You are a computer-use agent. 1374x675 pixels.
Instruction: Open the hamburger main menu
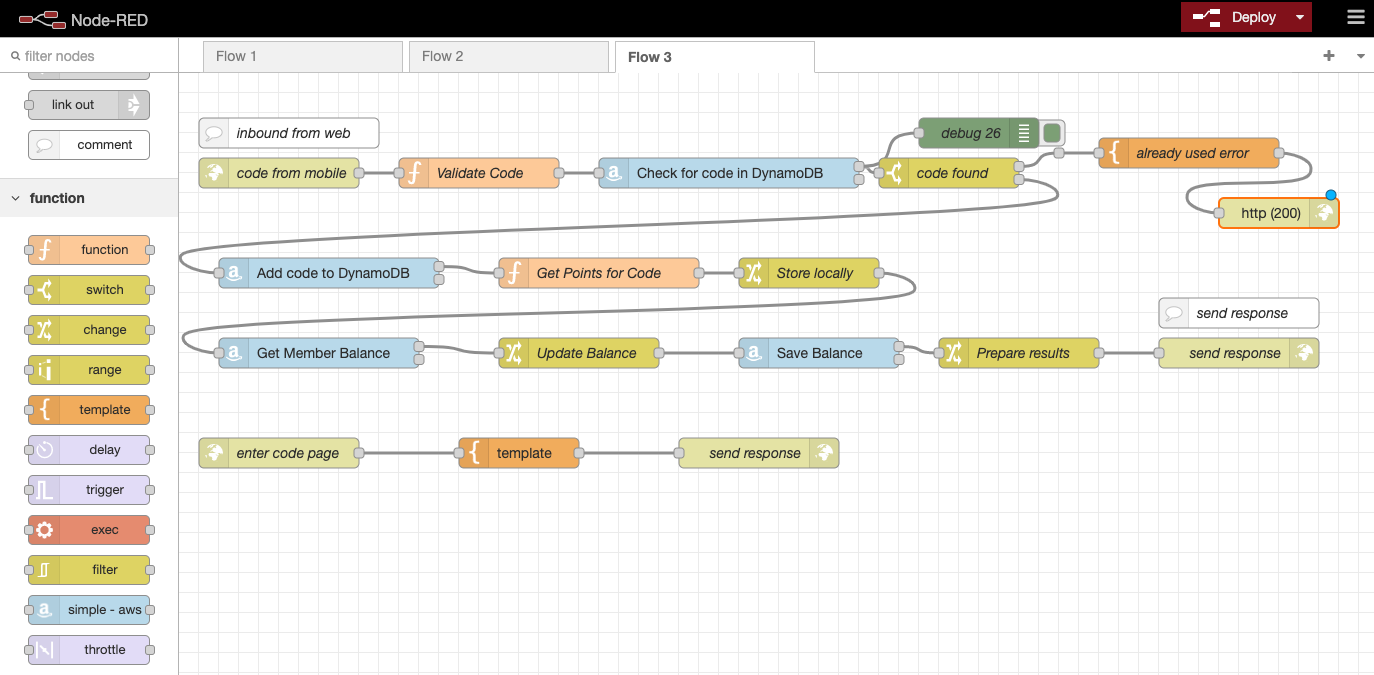click(x=1355, y=17)
